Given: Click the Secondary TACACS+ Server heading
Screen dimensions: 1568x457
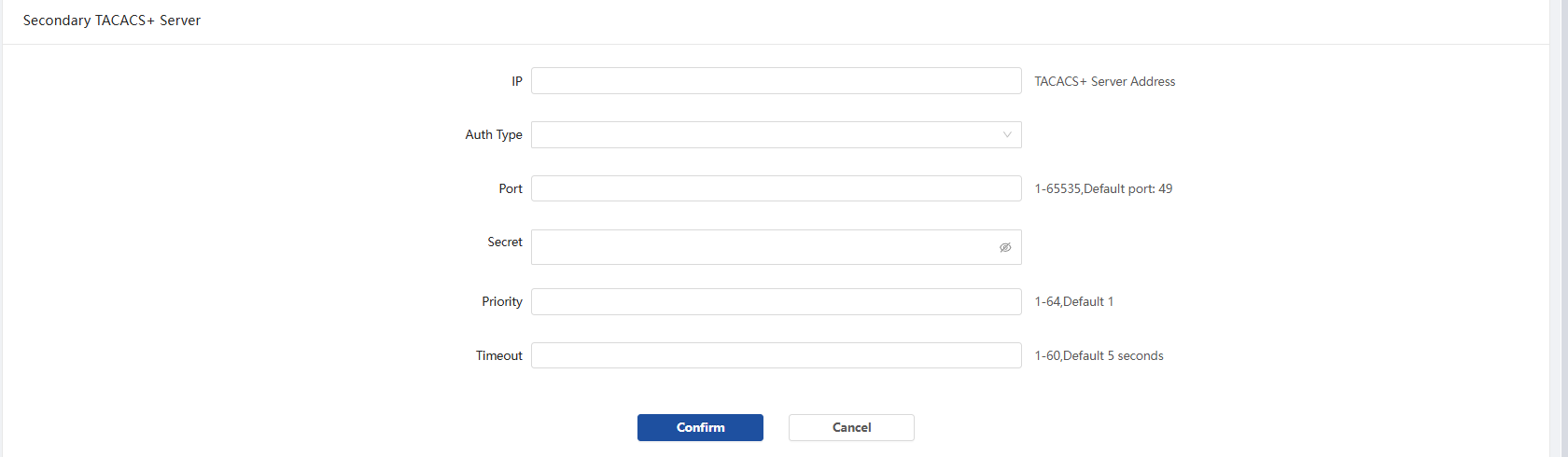Looking at the screenshot, I should point(112,21).
